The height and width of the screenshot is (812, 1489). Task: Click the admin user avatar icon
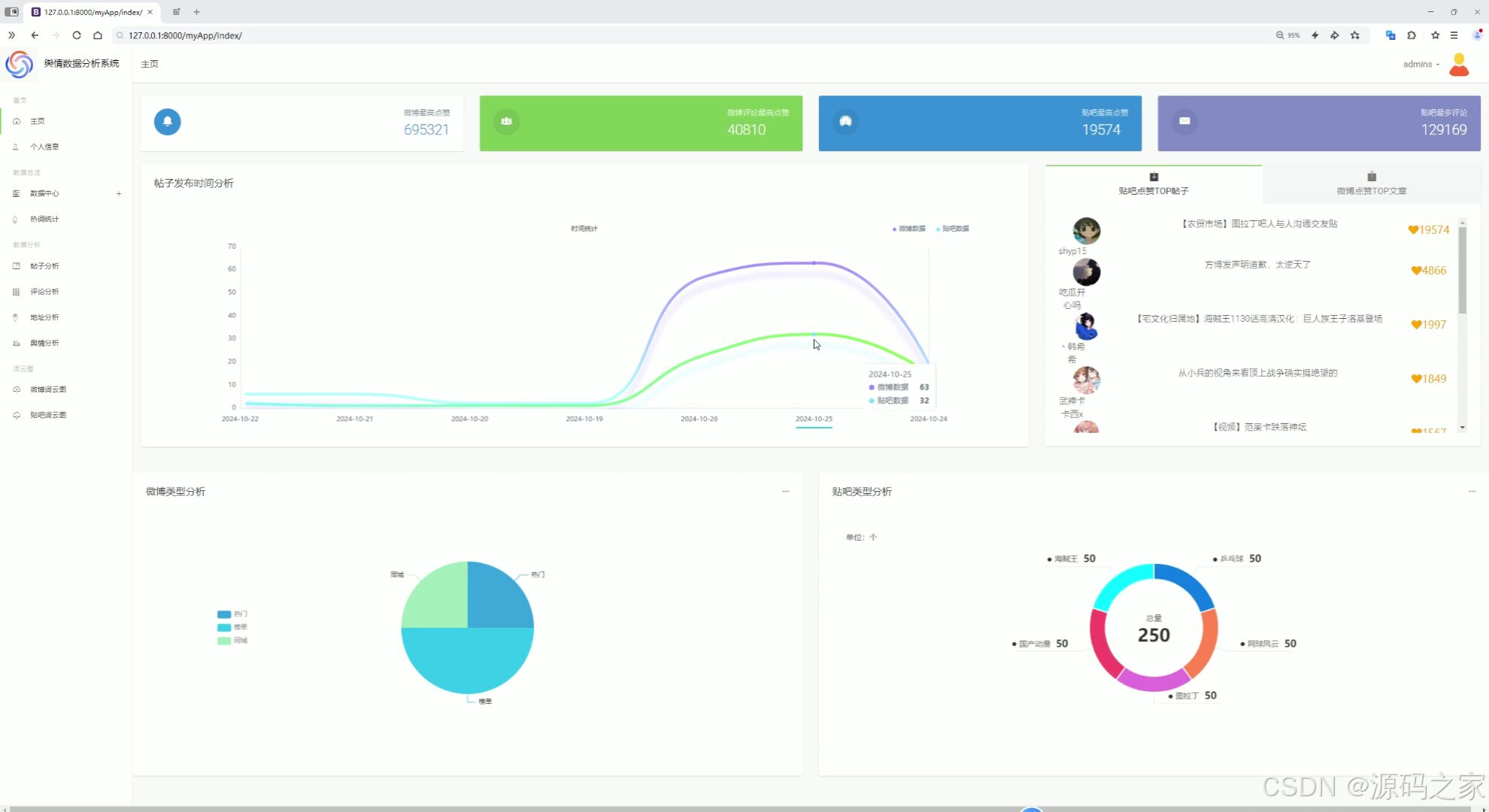click(x=1459, y=65)
